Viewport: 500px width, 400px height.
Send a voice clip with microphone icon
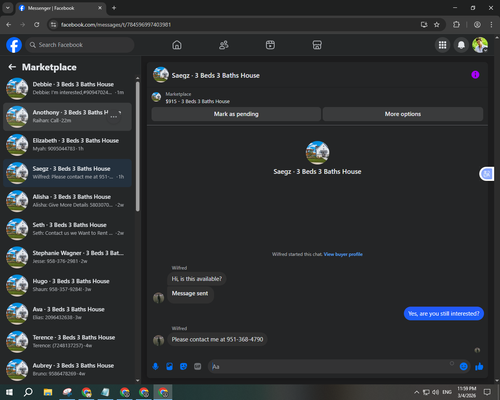coord(155,367)
